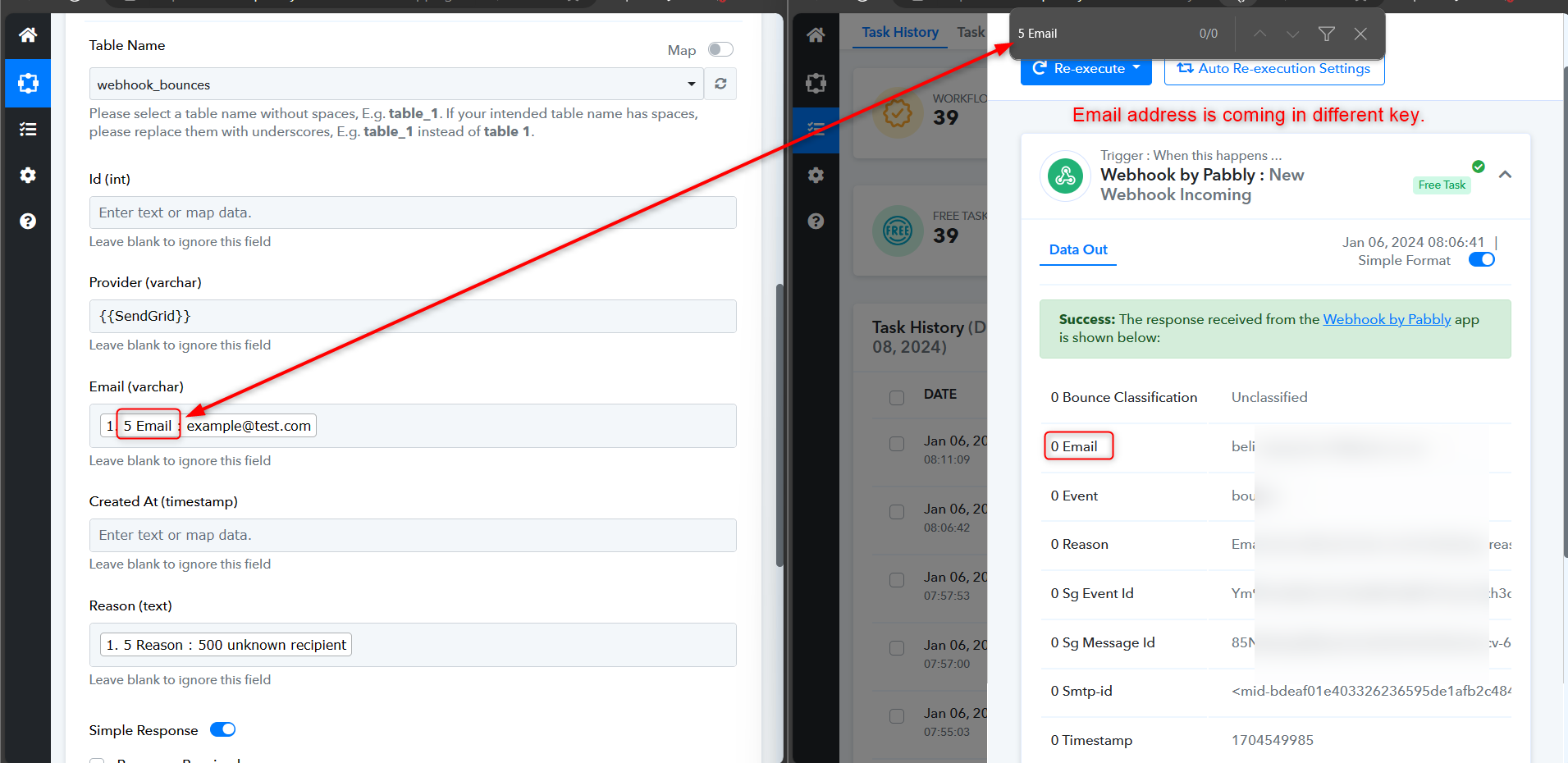Click the Free Task badge
The image size is (1568, 763).
1442,185
